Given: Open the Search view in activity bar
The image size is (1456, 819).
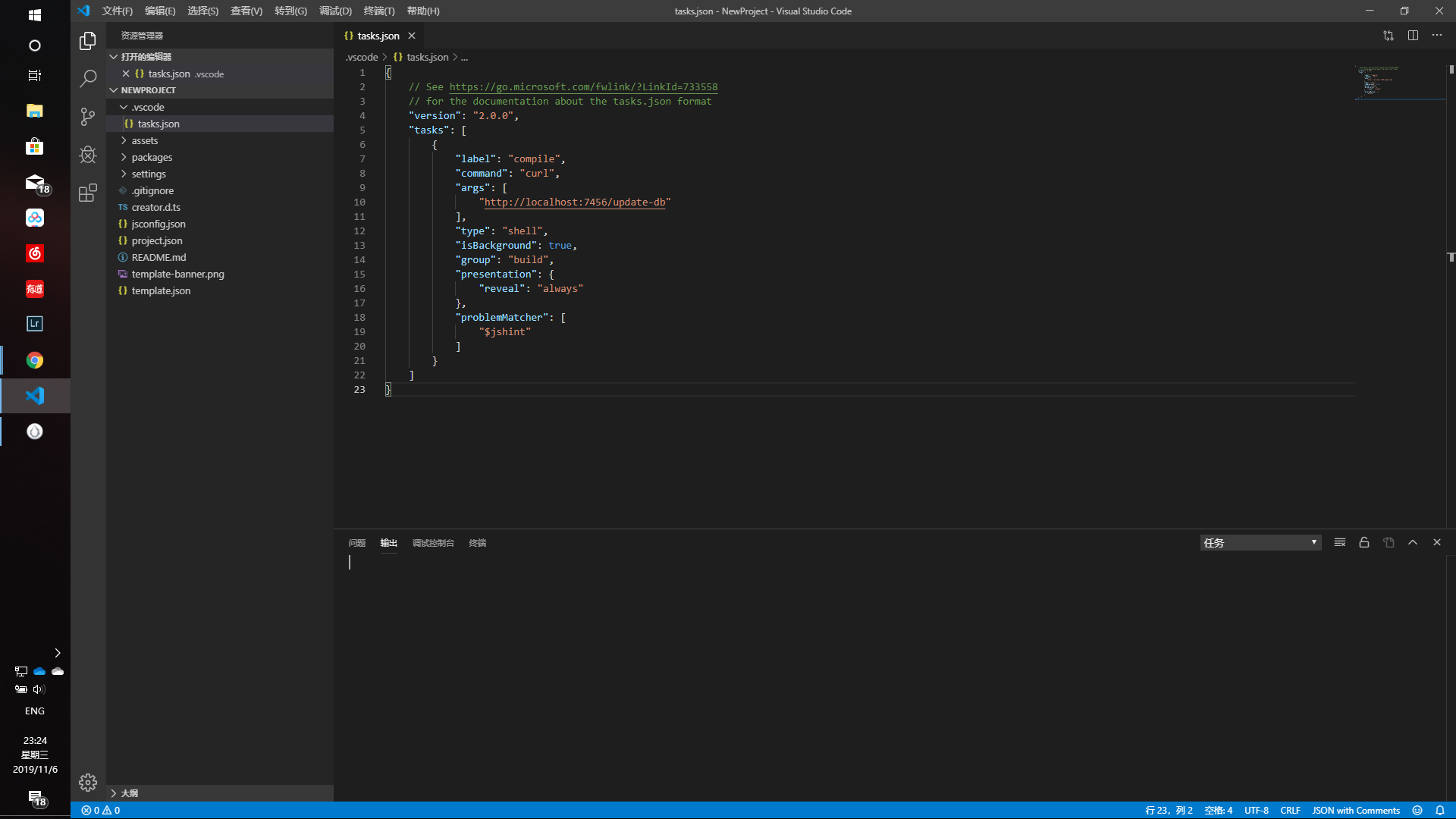Looking at the screenshot, I should coord(88,78).
